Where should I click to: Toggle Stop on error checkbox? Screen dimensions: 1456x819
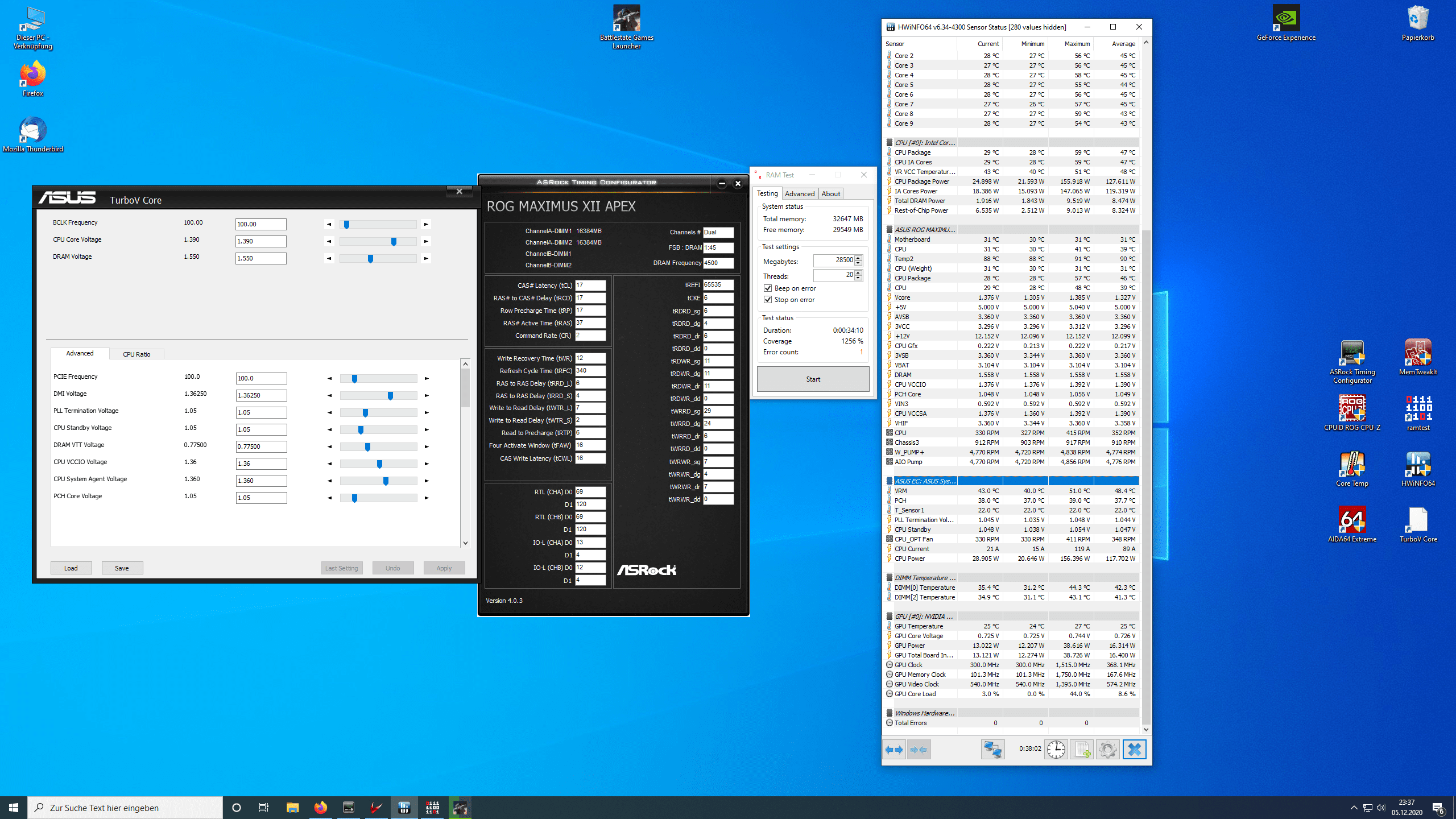click(768, 300)
